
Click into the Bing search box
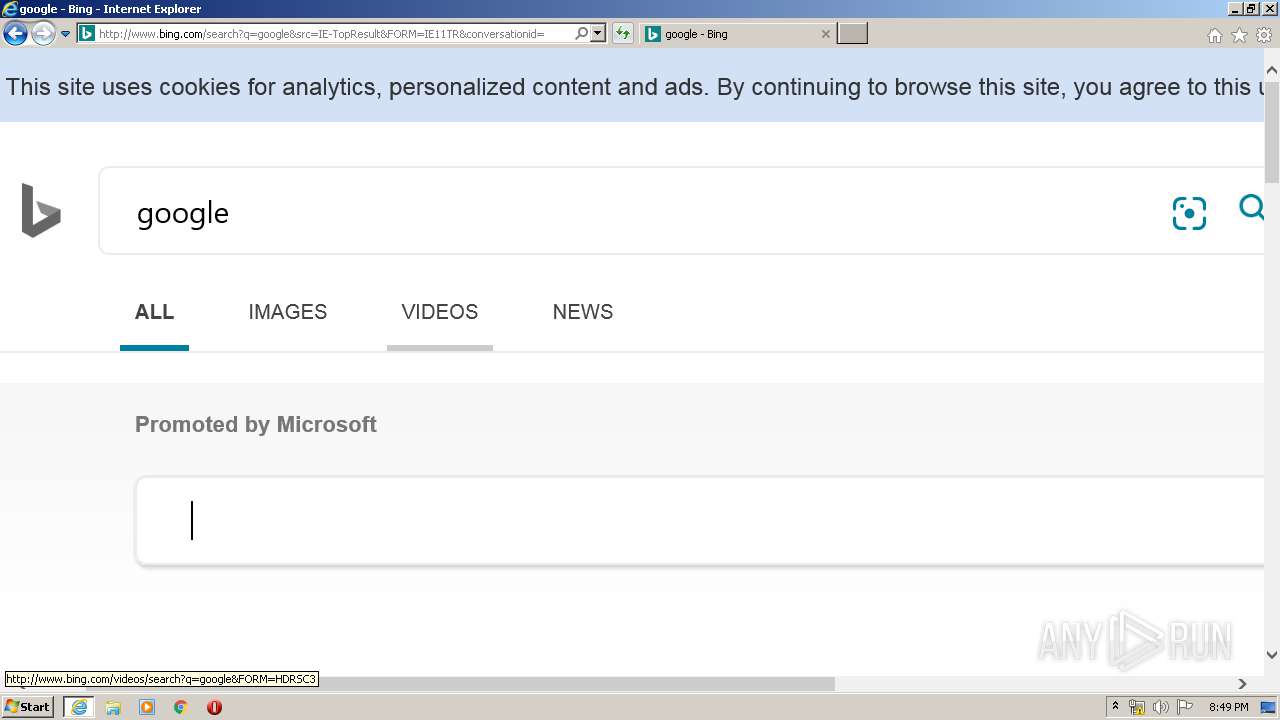[640, 213]
